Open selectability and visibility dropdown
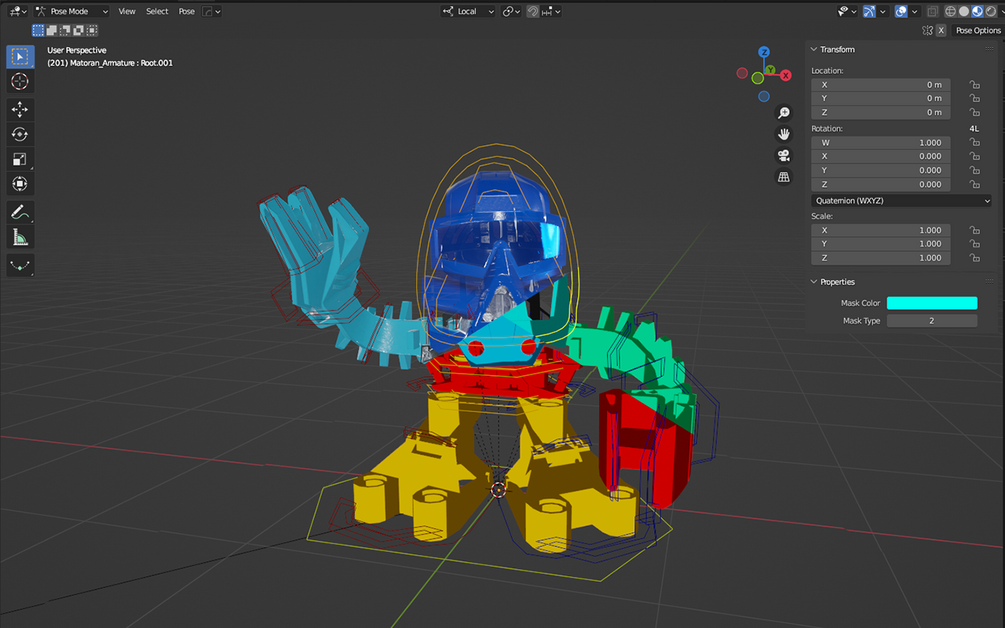This screenshot has width=1005, height=628. [x=847, y=11]
